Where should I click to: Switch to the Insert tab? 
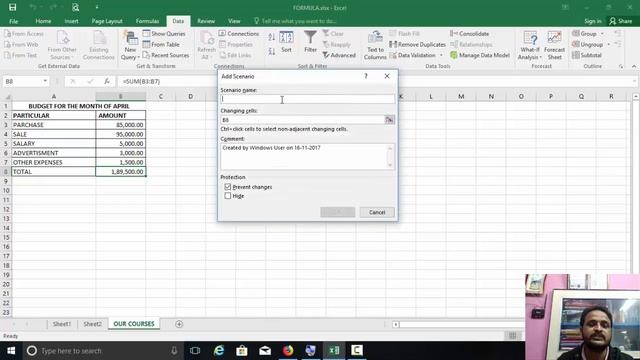pos(71,21)
